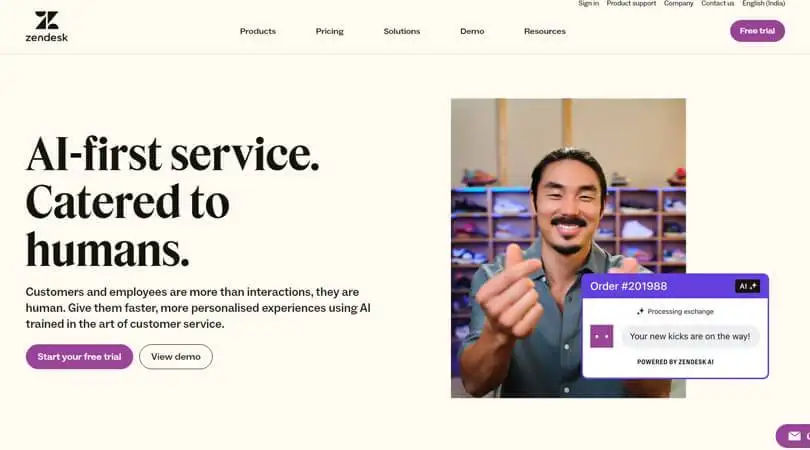The height and width of the screenshot is (450, 810).
Task: Click the Free trial button
Action: pos(757,31)
